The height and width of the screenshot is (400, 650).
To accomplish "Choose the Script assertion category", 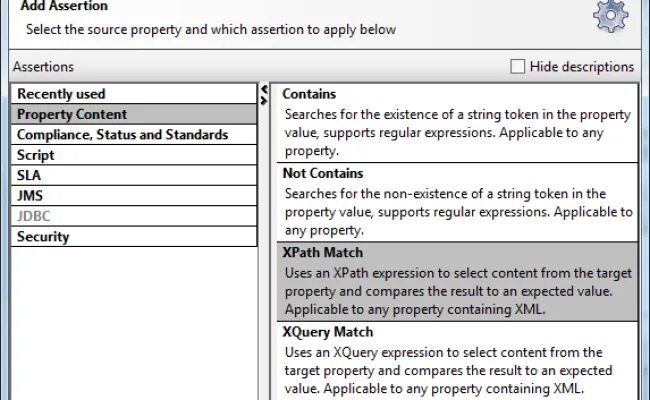I will [x=36, y=155].
